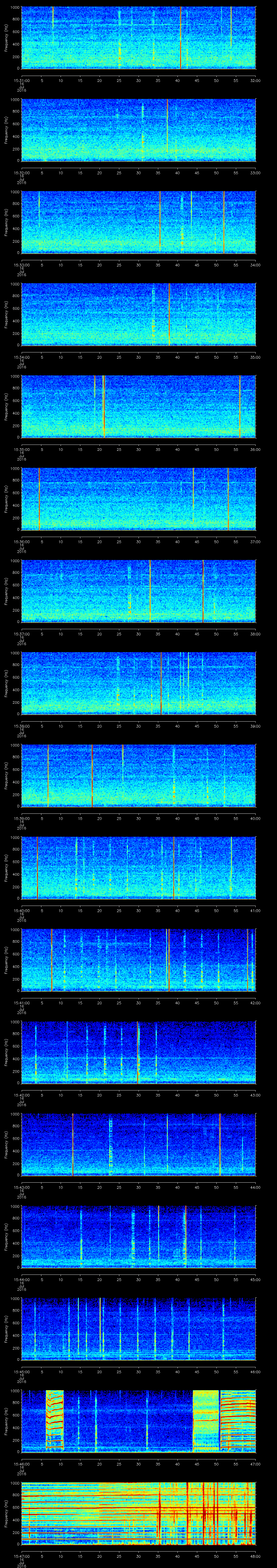Select the "15:41:00" time axis label
This screenshot has height=1568, width=277.
click(22, 1003)
